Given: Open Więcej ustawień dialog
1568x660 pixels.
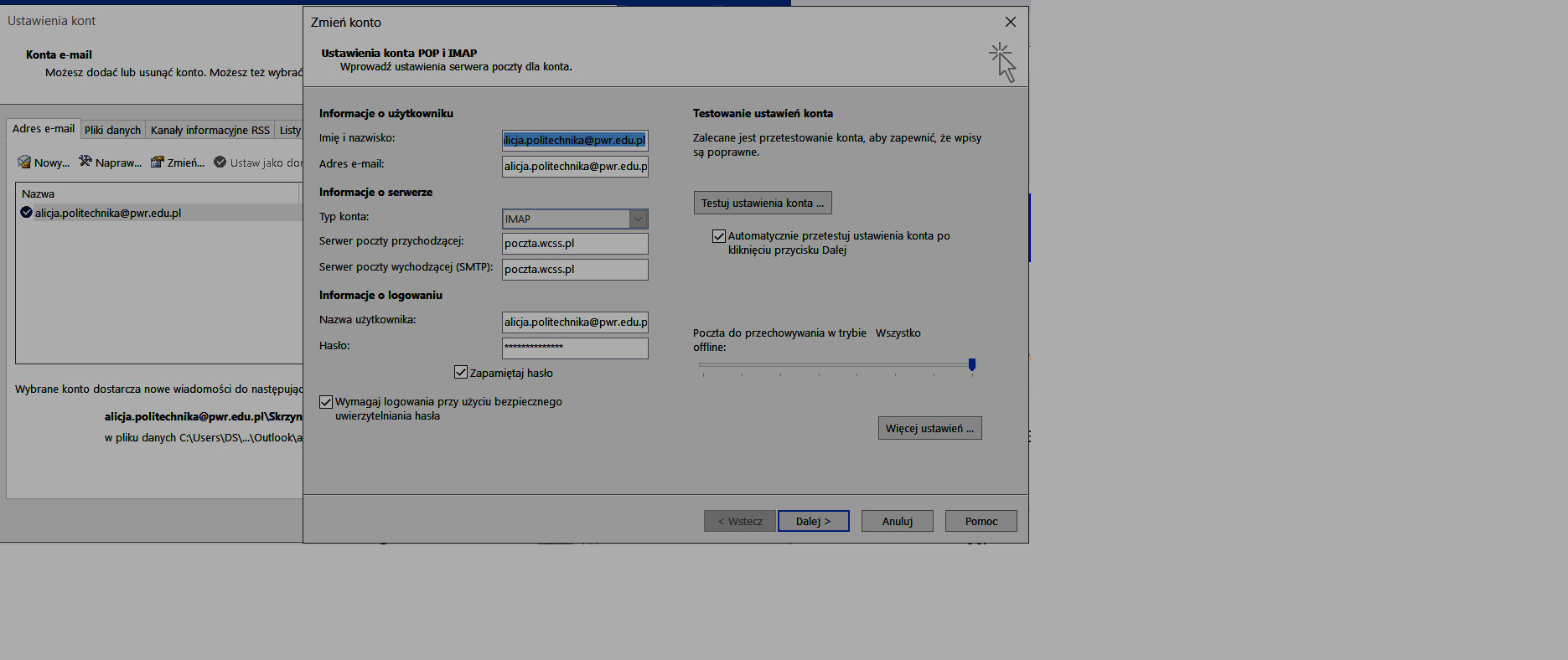Looking at the screenshot, I should point(929,428).
